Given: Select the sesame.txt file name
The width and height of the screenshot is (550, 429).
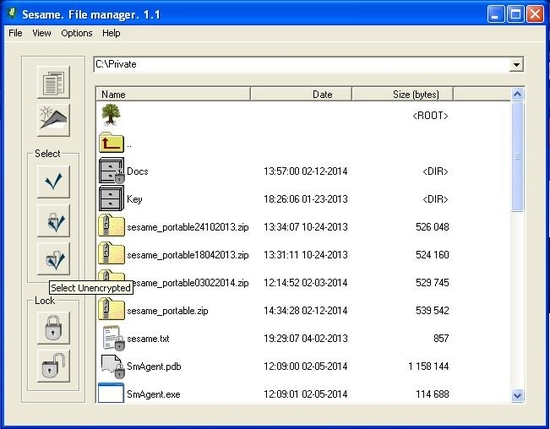Looking at the screenshot, I should click(x=148, y=338).
